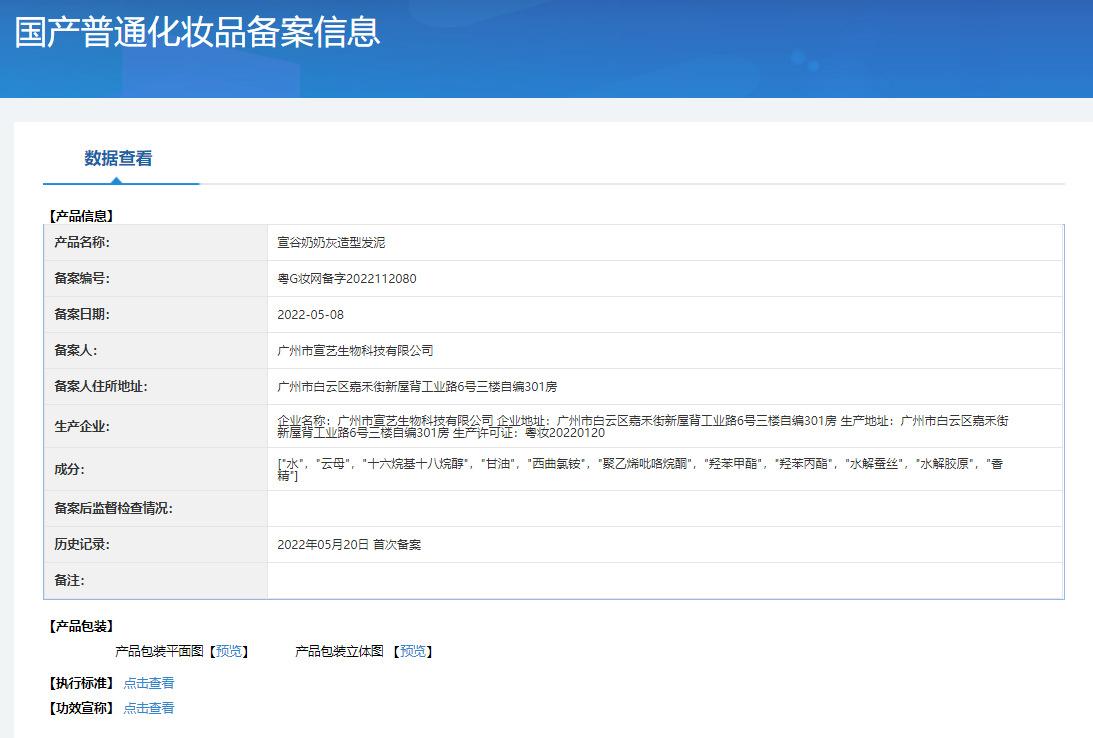Click the filing date 2022-05-08

(310, 315)
